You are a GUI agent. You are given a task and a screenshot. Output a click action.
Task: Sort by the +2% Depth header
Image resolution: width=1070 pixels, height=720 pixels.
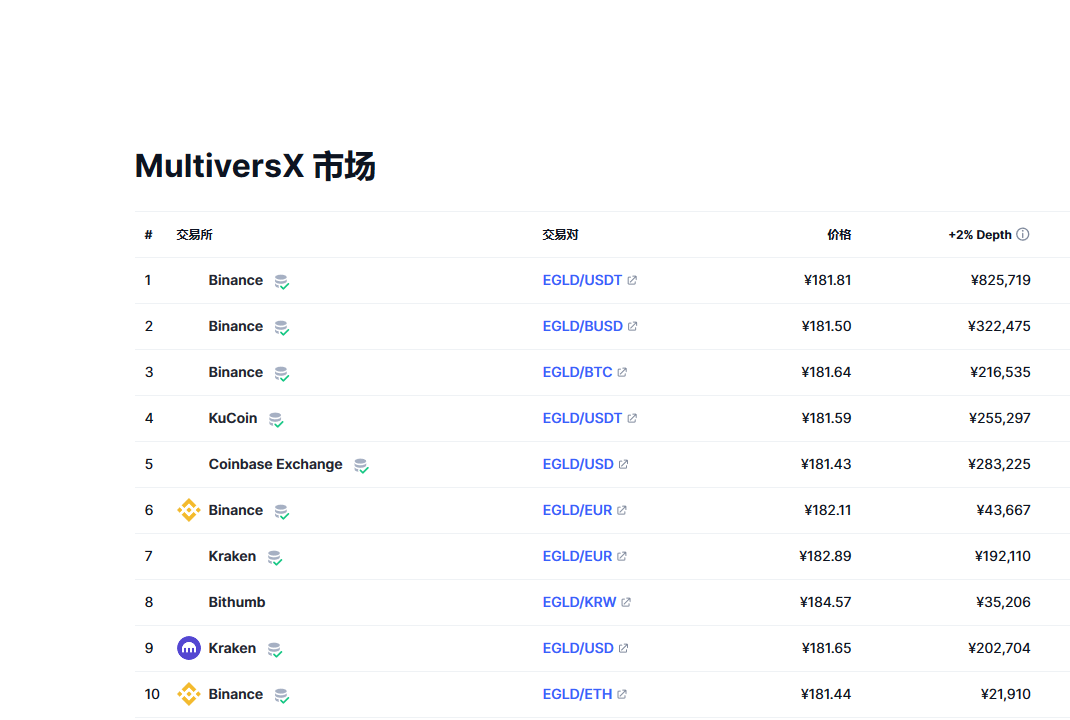[980, 235]
